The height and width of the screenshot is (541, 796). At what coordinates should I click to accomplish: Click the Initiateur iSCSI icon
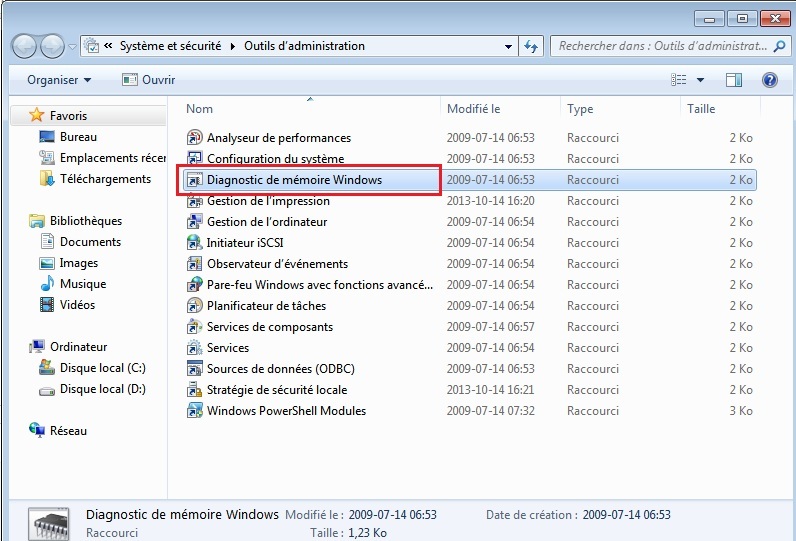(194, 243)
